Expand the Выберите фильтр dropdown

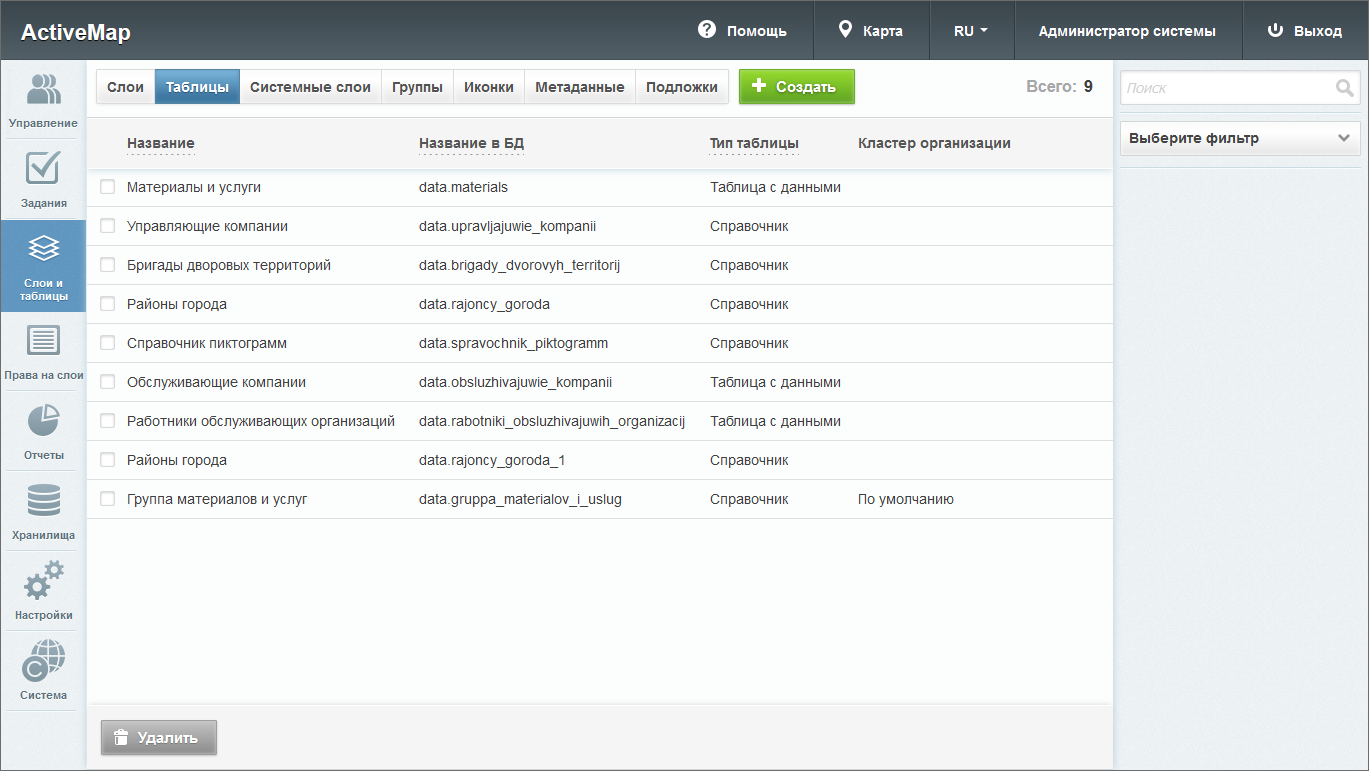1239,139
